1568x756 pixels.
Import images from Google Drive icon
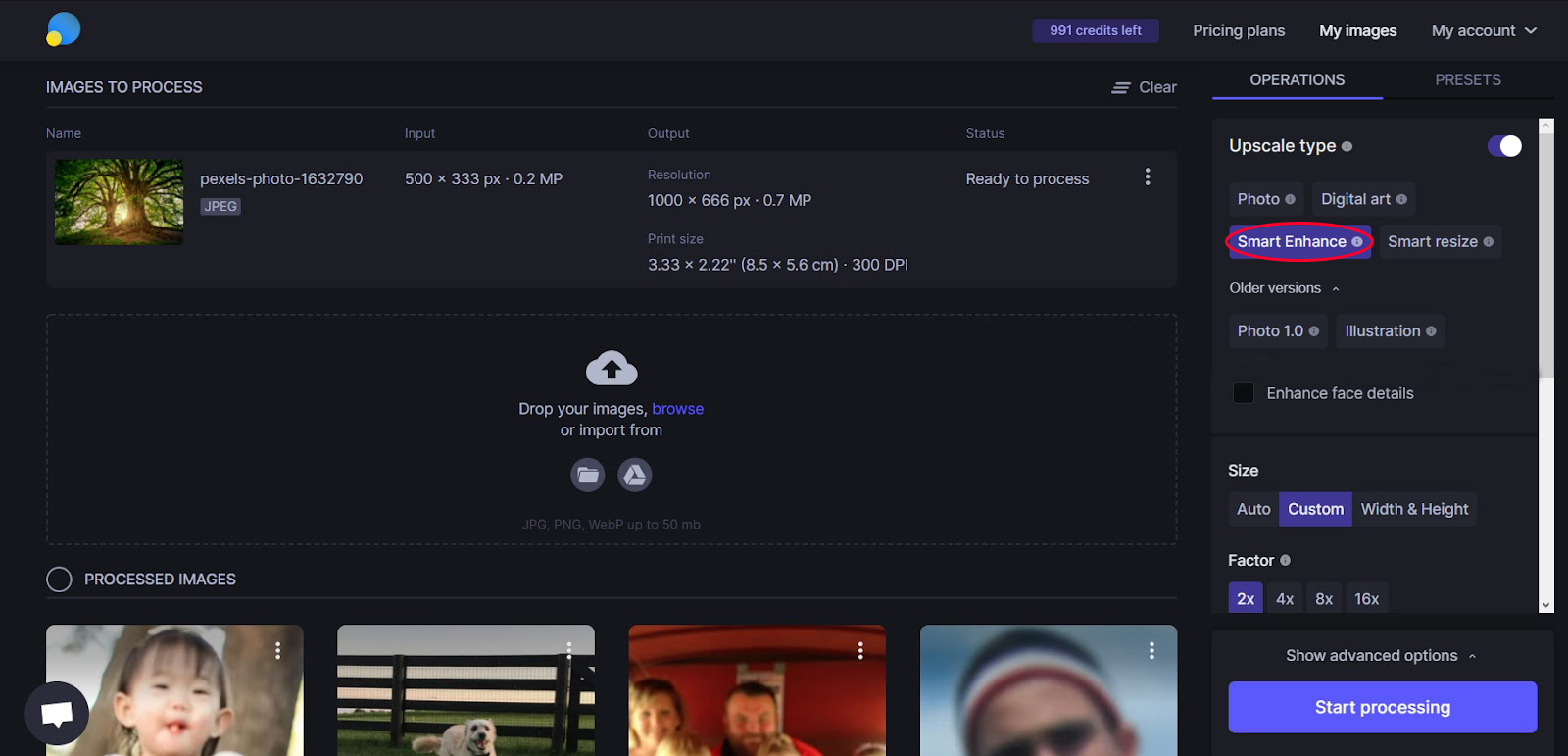(635, 475)
